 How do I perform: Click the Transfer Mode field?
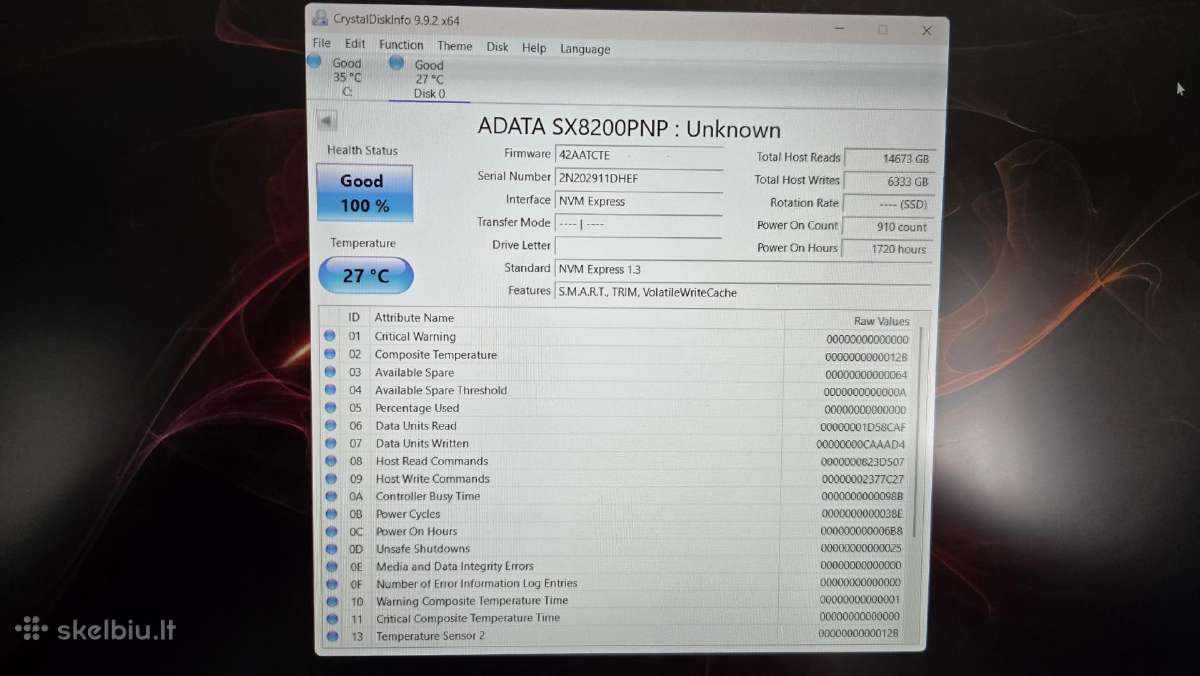(638, 224)
